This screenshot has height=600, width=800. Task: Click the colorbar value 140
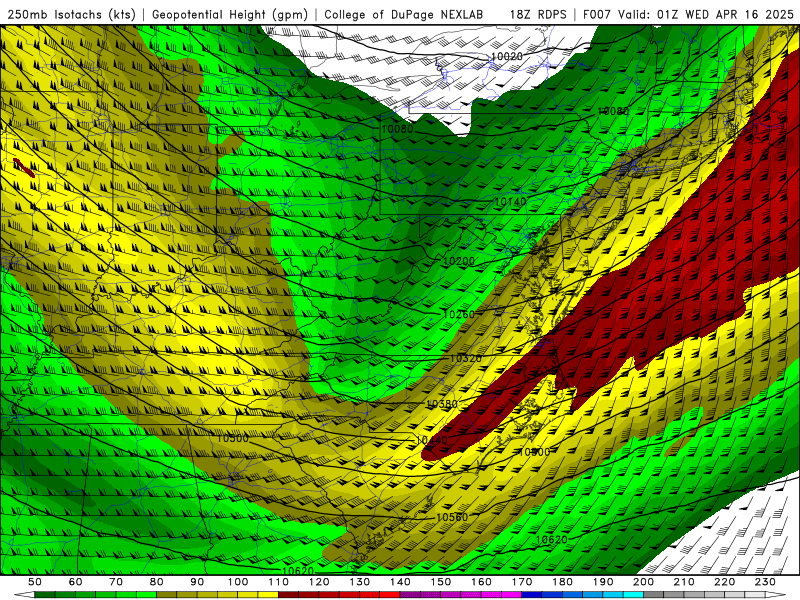coord(401,582)
